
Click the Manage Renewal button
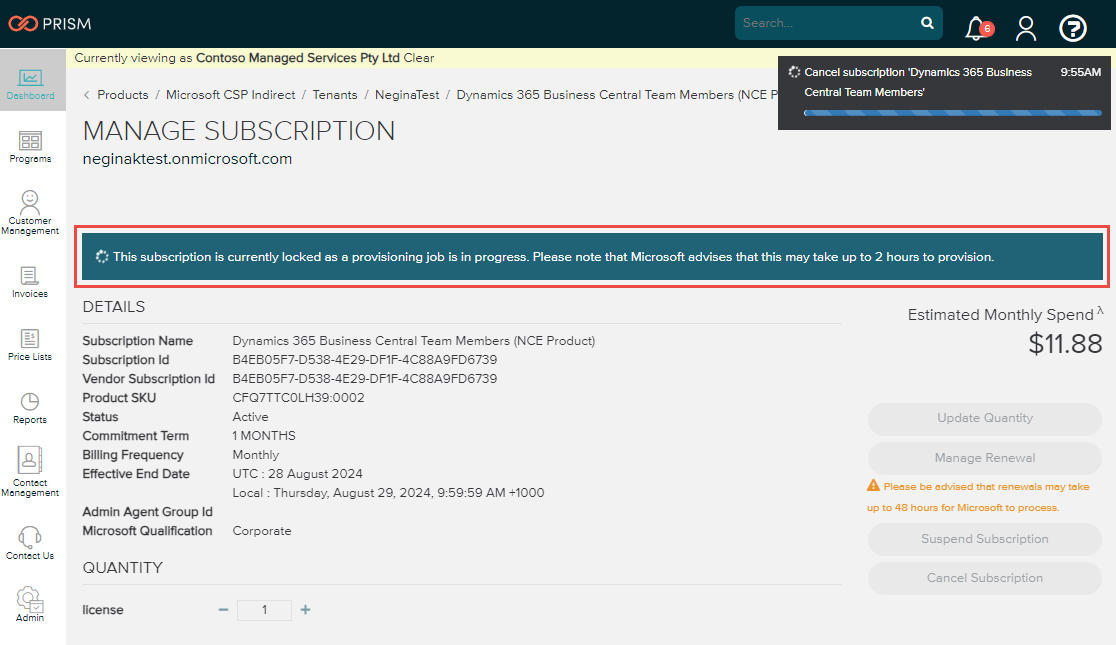pos(984,458)
